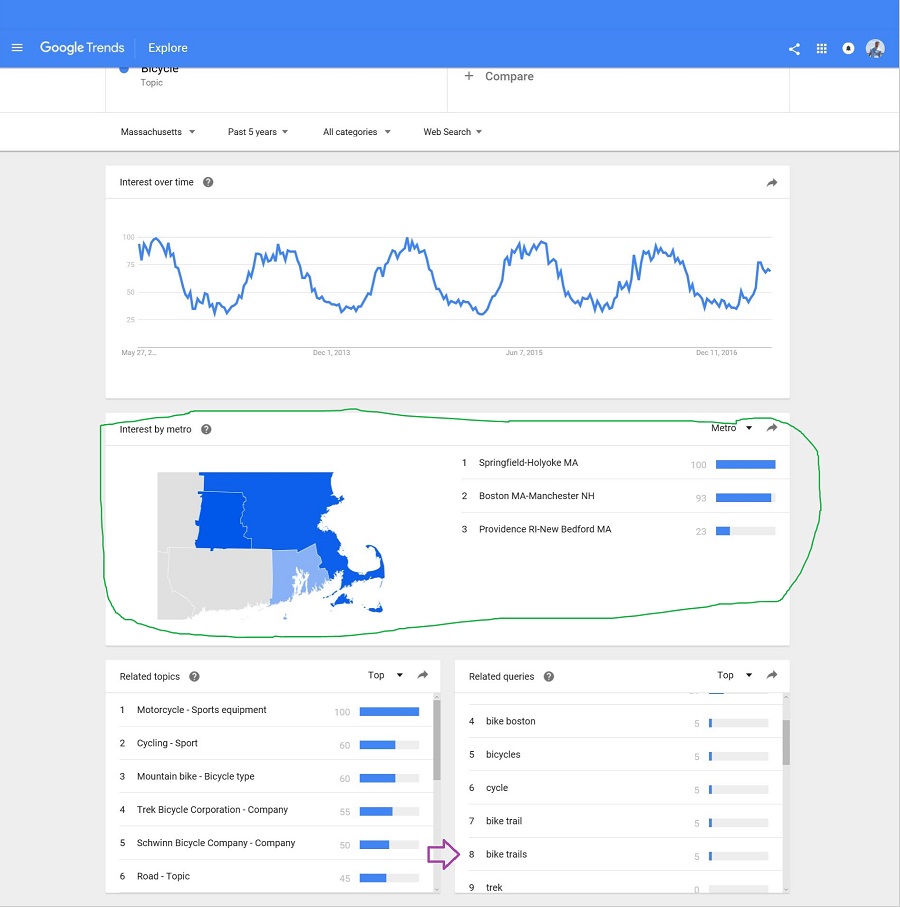This screenshot has width=900, height=907.
Task: Share the Related queries card
Action: pos(772,675)
